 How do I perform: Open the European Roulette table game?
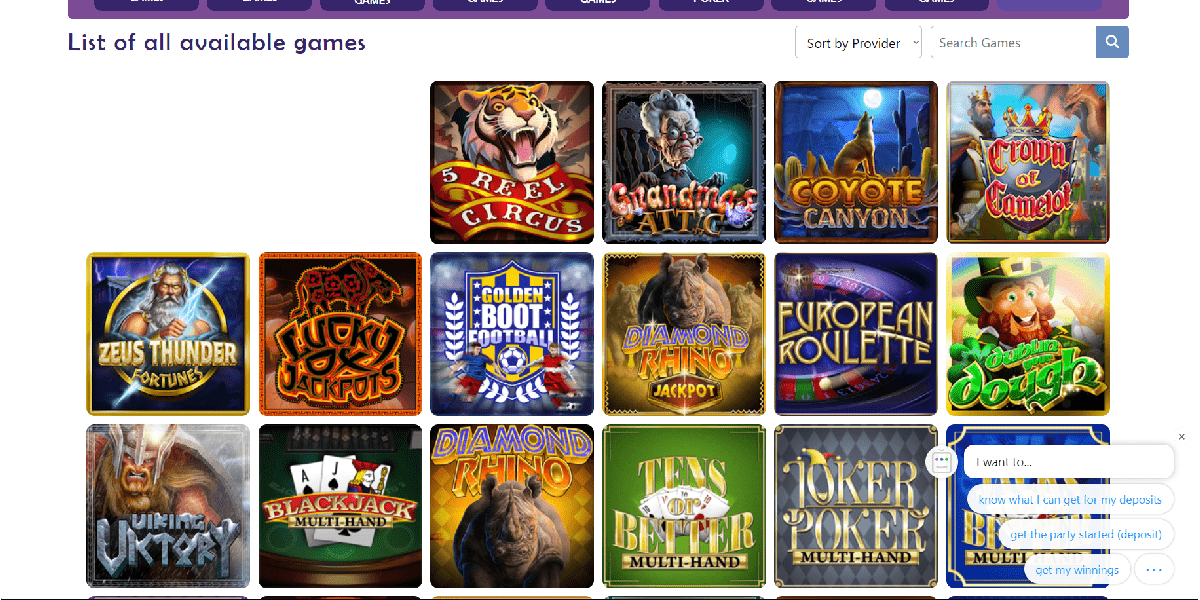tap(856, 334)
